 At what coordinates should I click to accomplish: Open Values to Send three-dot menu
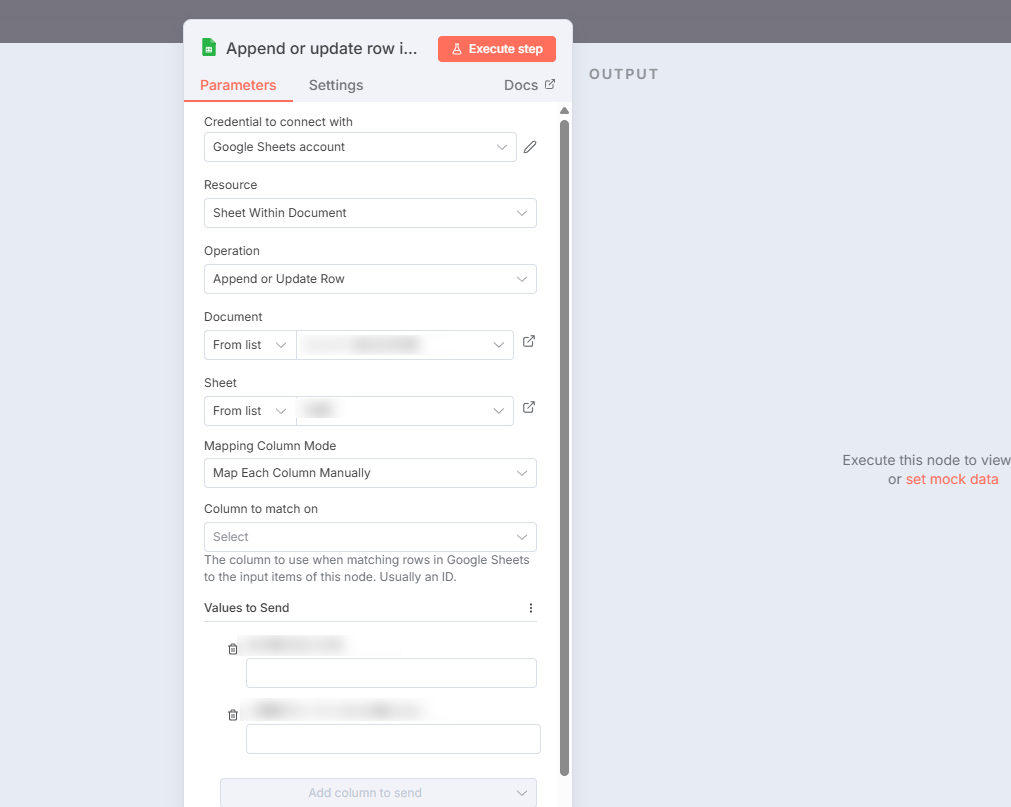[x=531, y=608]
